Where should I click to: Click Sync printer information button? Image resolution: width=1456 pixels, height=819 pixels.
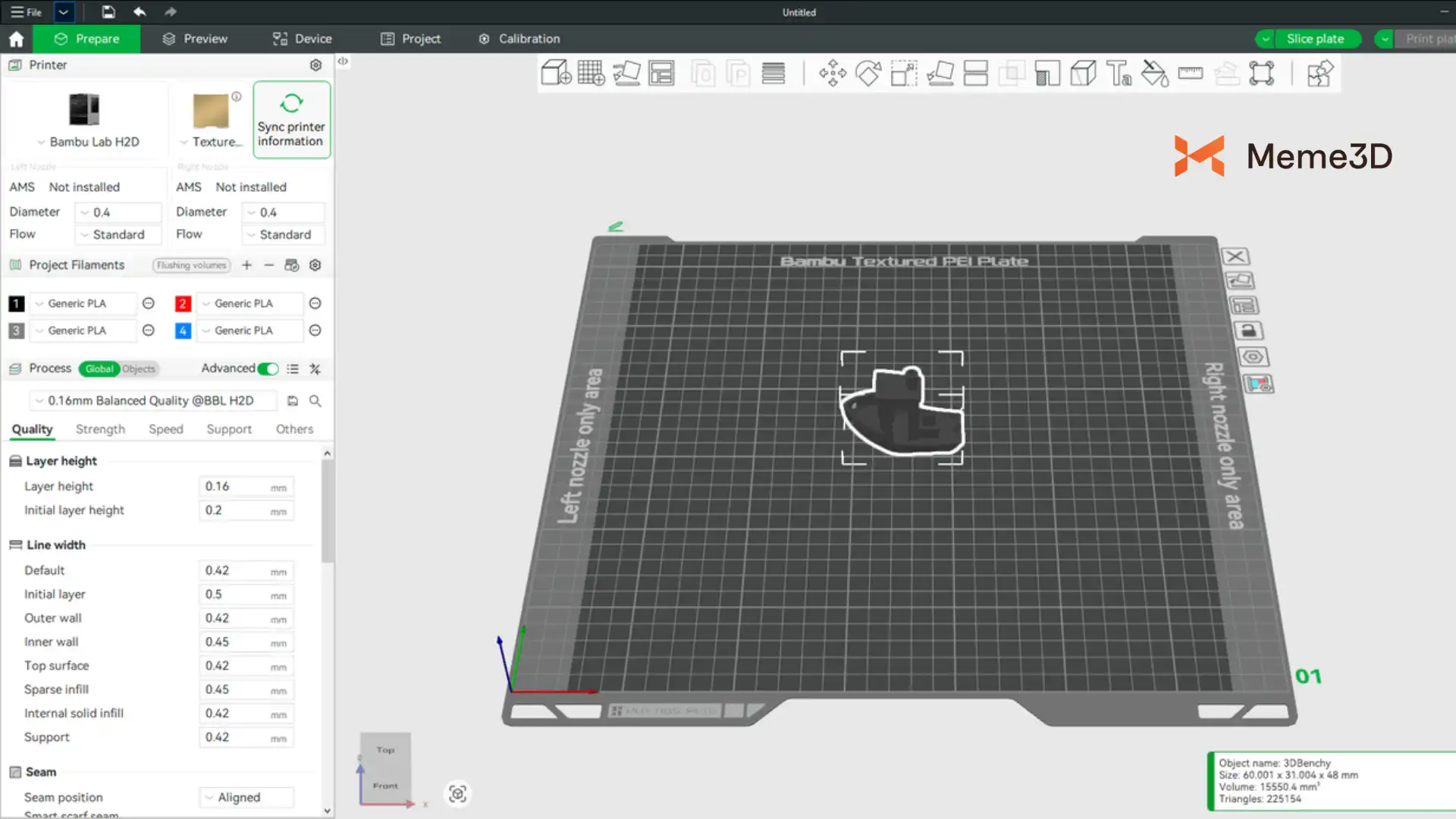291,120
